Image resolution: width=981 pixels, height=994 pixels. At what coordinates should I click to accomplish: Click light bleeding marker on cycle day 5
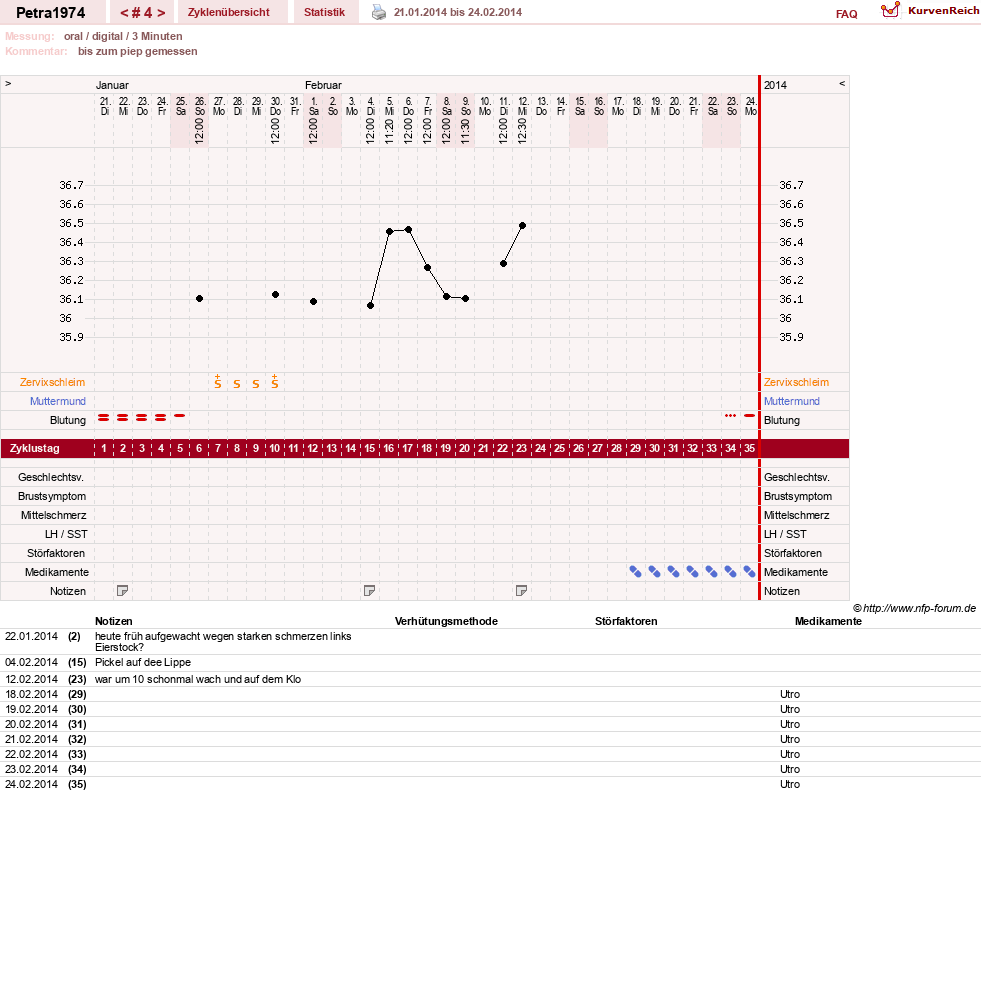pos(179,416)
